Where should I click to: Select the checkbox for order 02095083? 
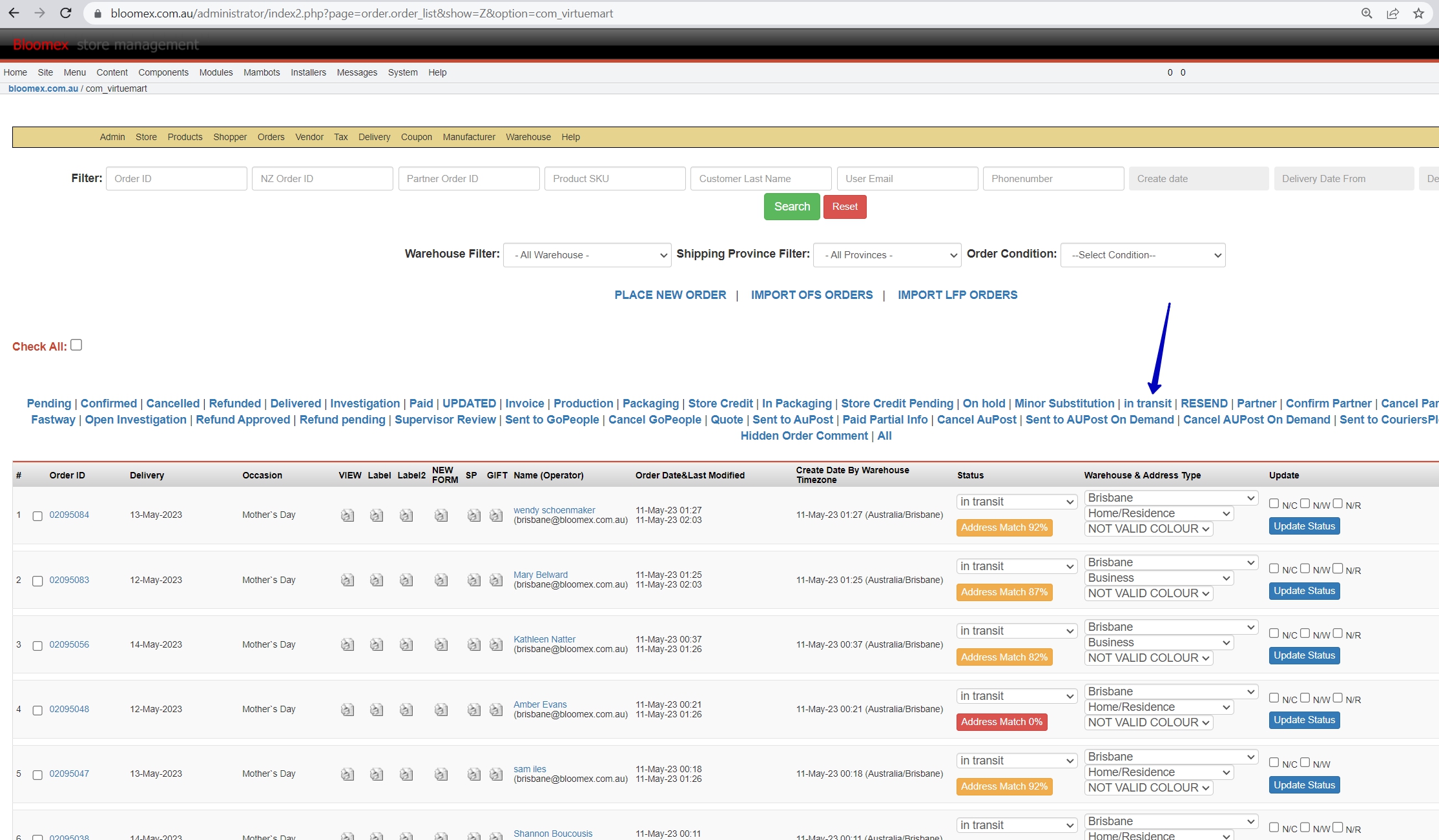tap(37, 581)
